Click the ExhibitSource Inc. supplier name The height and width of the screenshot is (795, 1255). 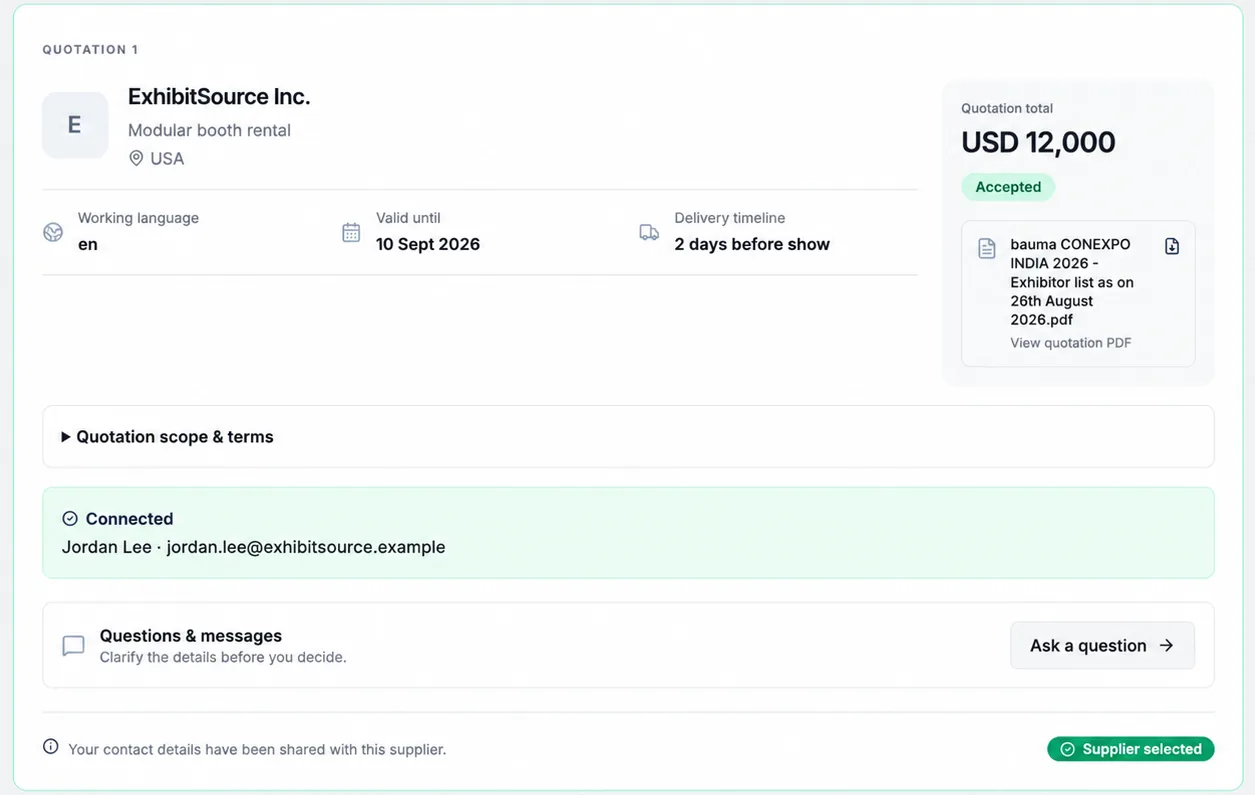click(x=219, y=97)
